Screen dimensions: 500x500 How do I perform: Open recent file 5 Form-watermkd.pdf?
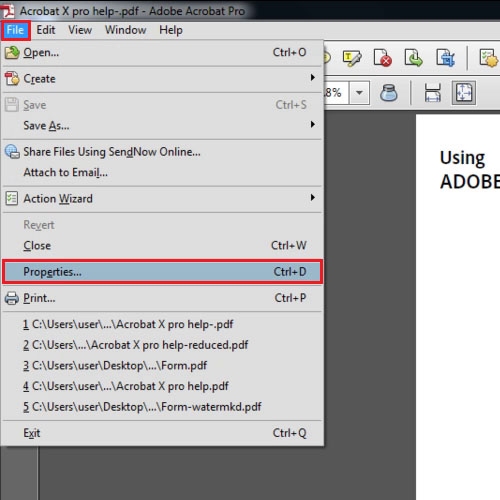[x=162, y=407]
